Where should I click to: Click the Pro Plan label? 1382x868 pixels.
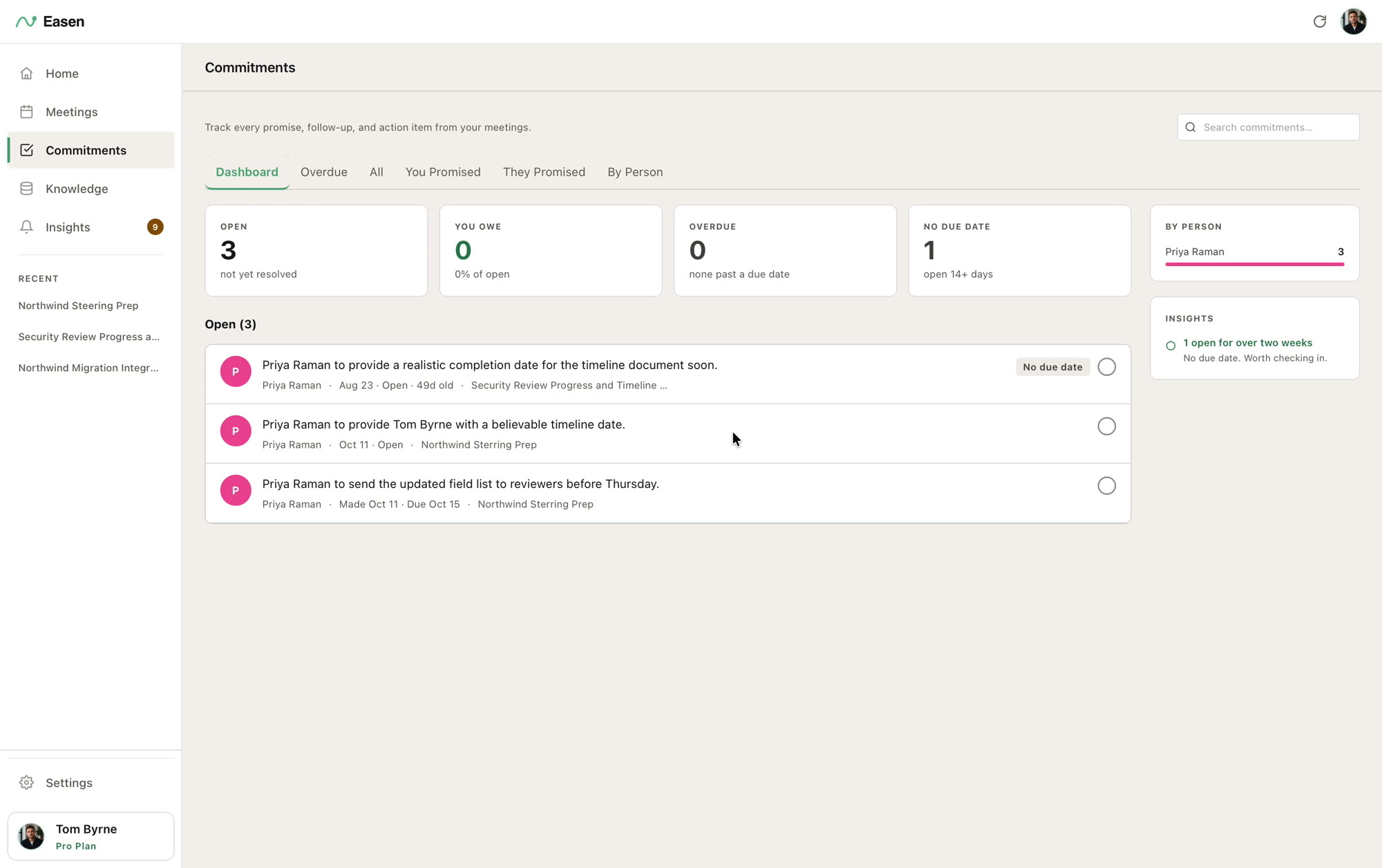[76, 846]
